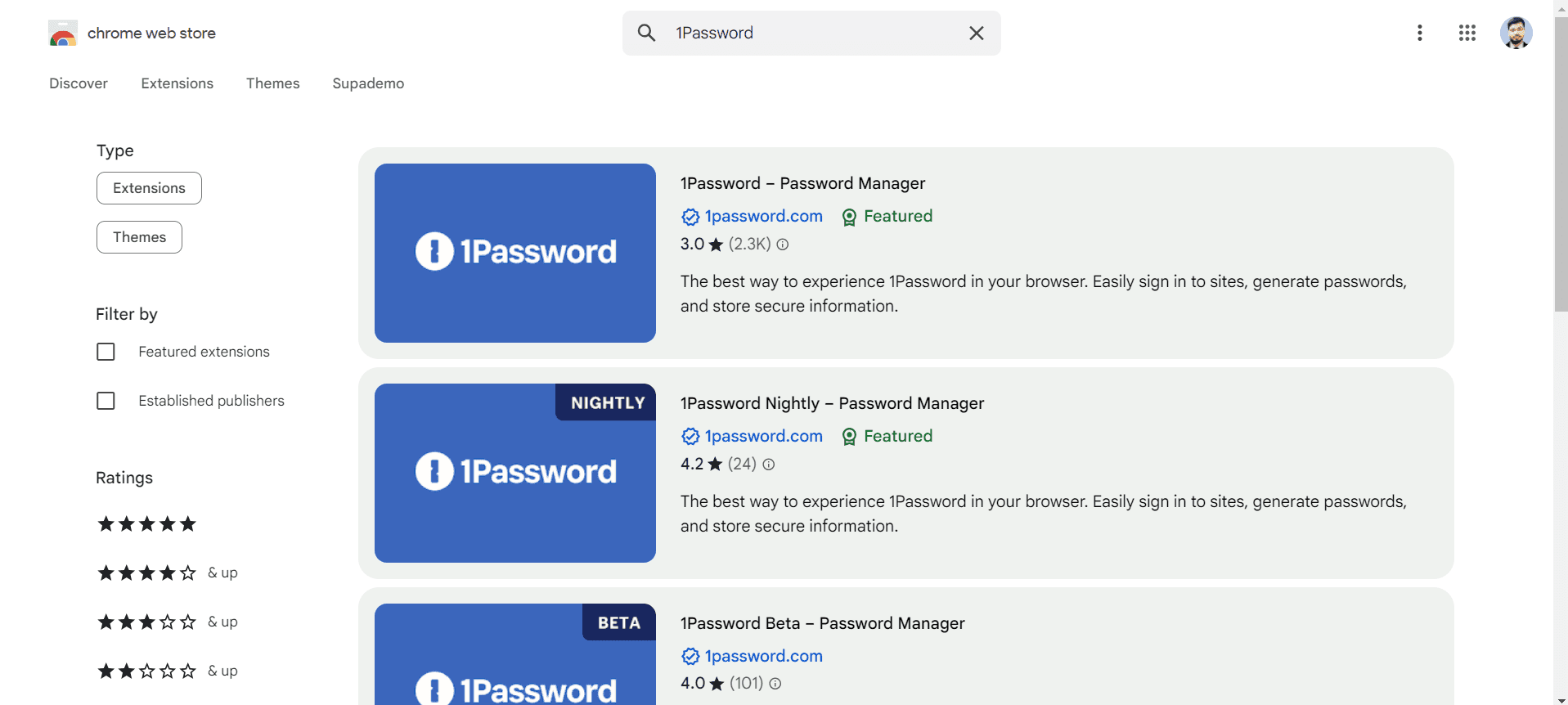Click rating info icon beside 24 reviews
The height and width of the screenshot is (705, 1568).
coord(768,465)
